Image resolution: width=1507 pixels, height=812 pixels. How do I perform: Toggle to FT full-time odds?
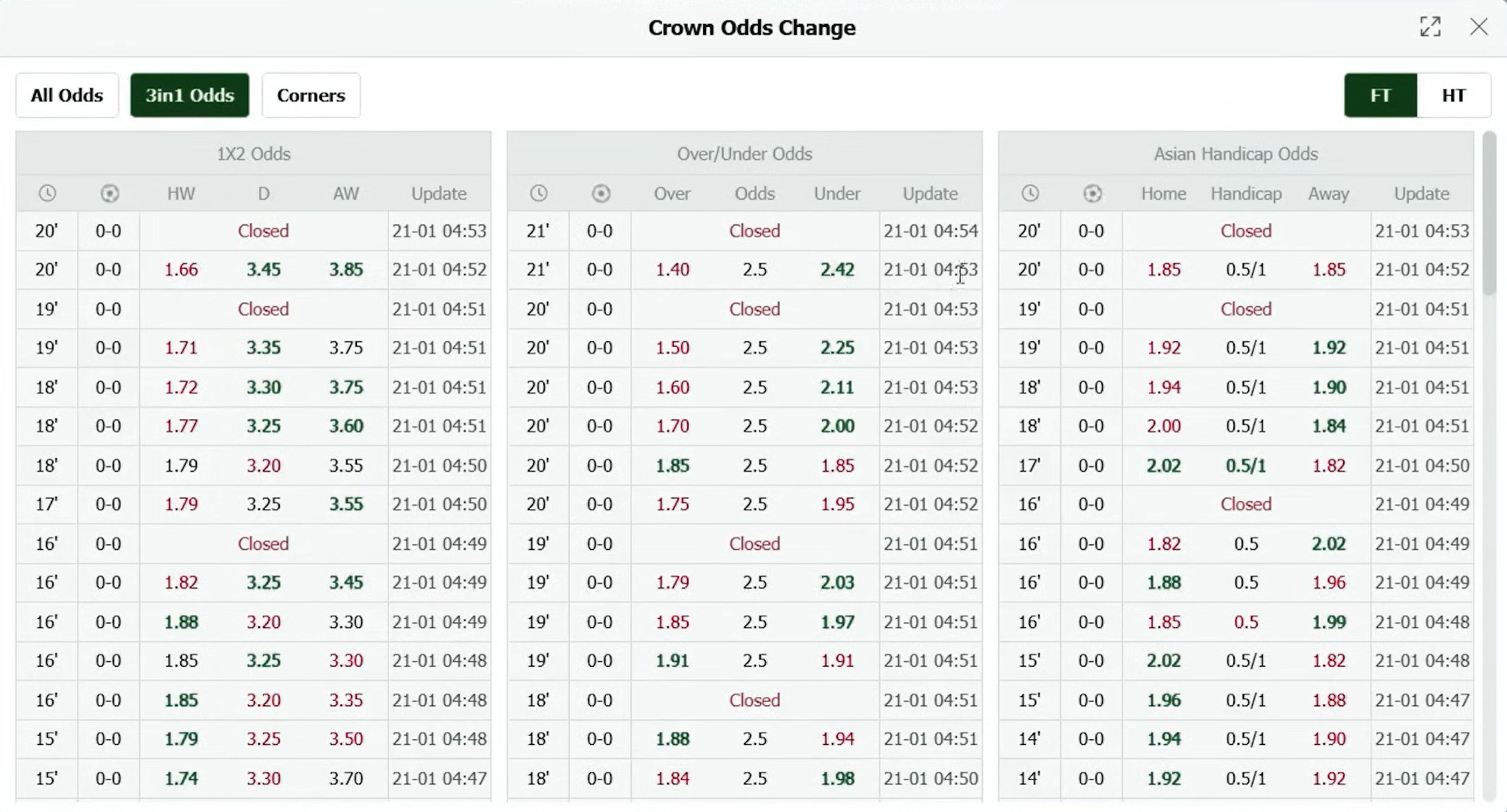1380,95
